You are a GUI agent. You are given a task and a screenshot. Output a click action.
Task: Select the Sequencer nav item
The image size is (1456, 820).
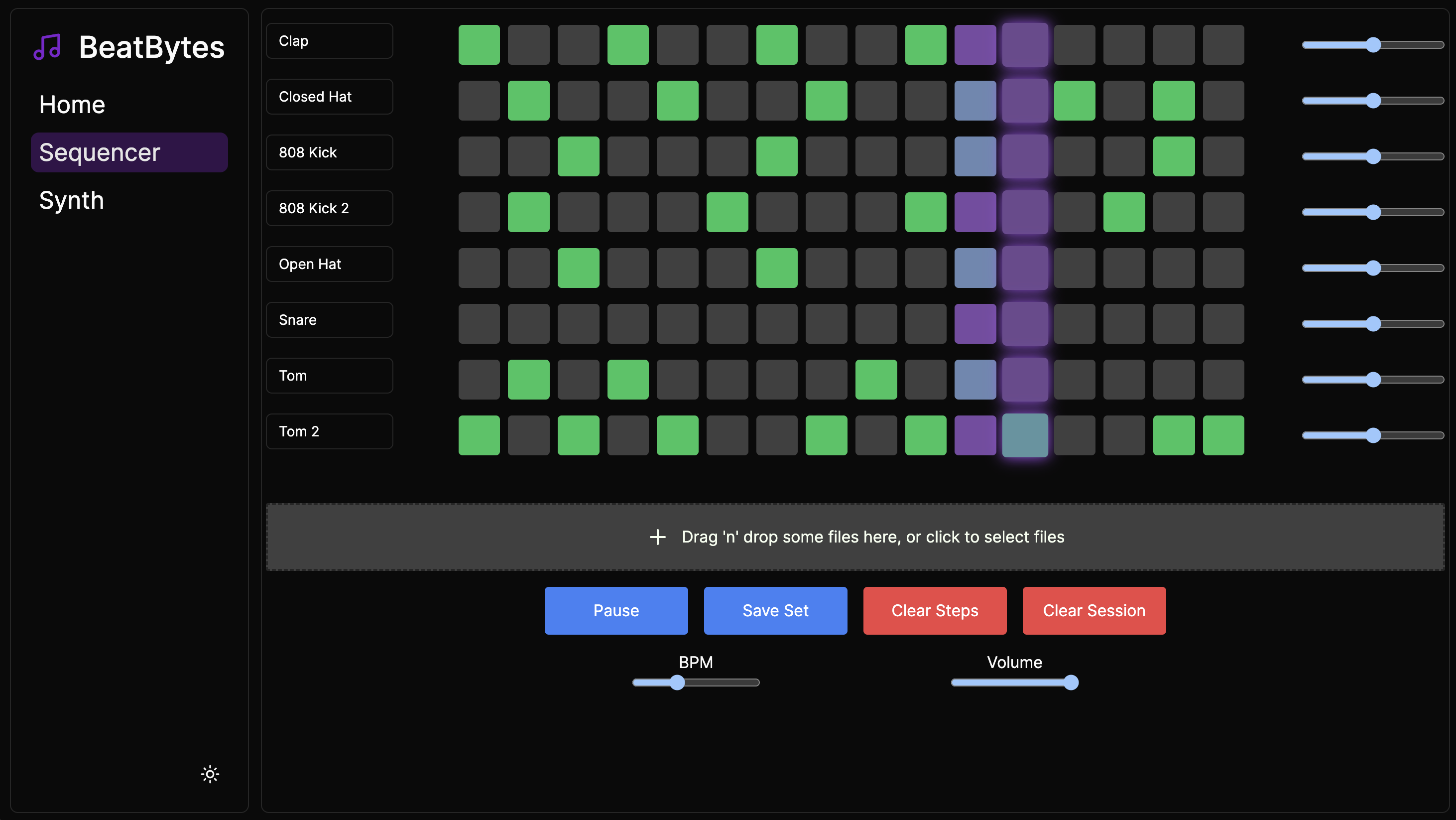[x=129, y=152]
